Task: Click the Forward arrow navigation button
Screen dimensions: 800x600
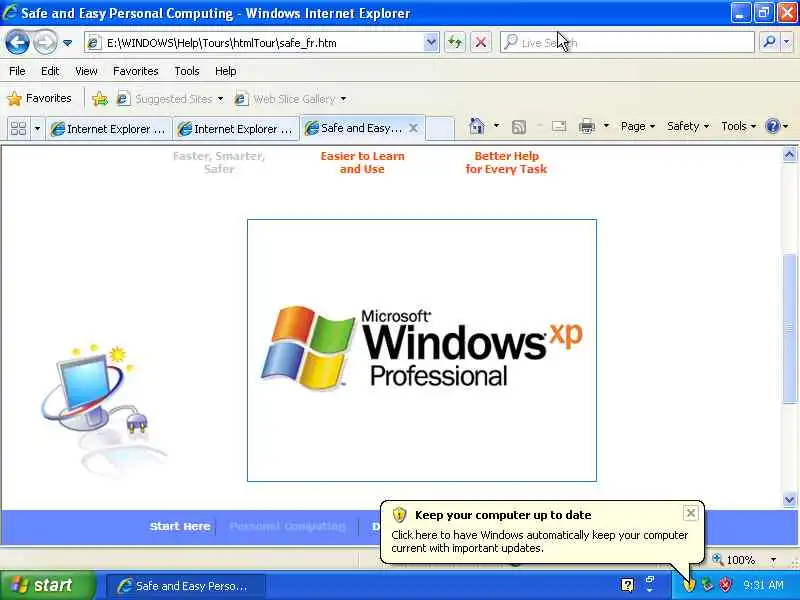Action: click(45, 42)
